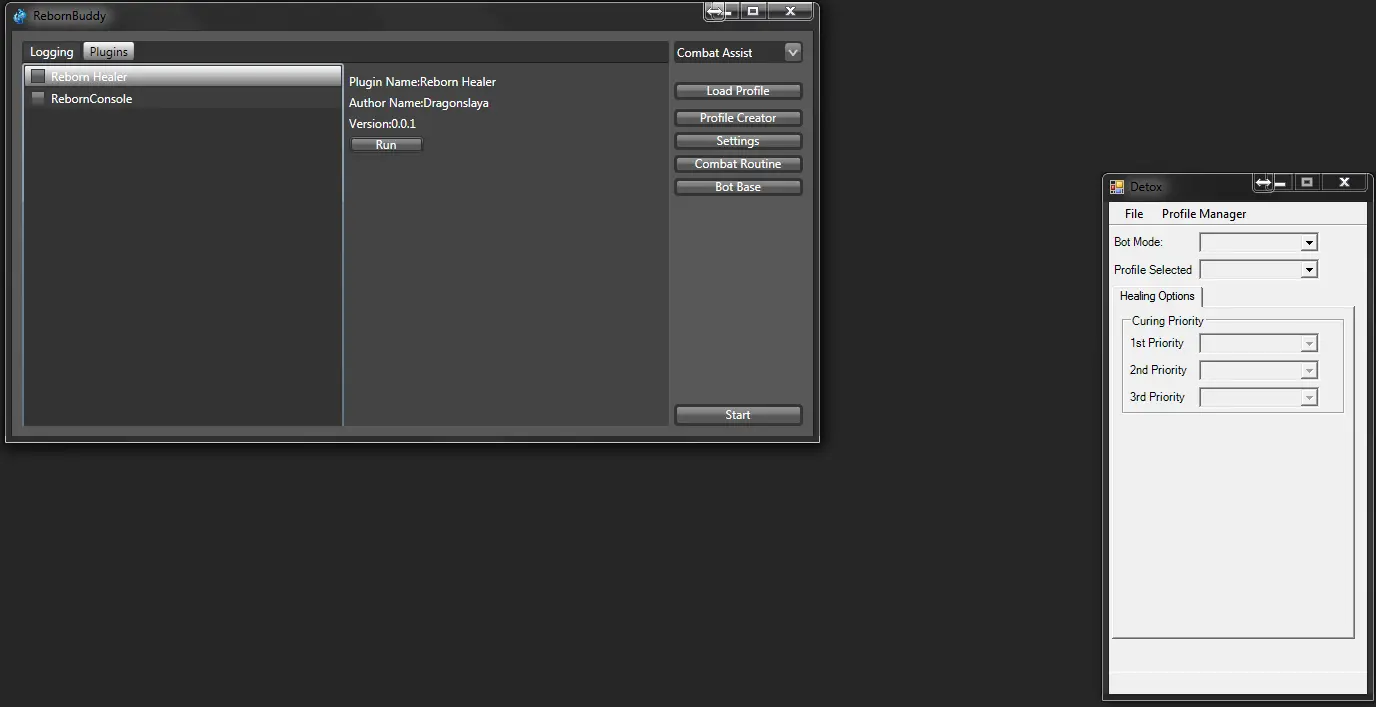Click the Detox window title bar icon
This screenshot has height=707, width=1376.
pos(1117,187)
